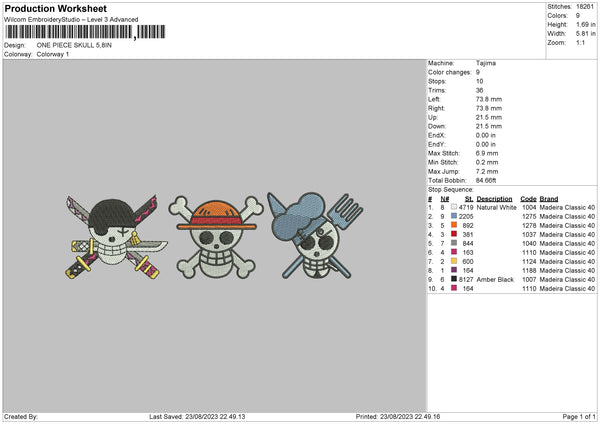Select the gray swatch in stop row 5
600x424 pixels.
pyautogui.click(x=454, y=243)
